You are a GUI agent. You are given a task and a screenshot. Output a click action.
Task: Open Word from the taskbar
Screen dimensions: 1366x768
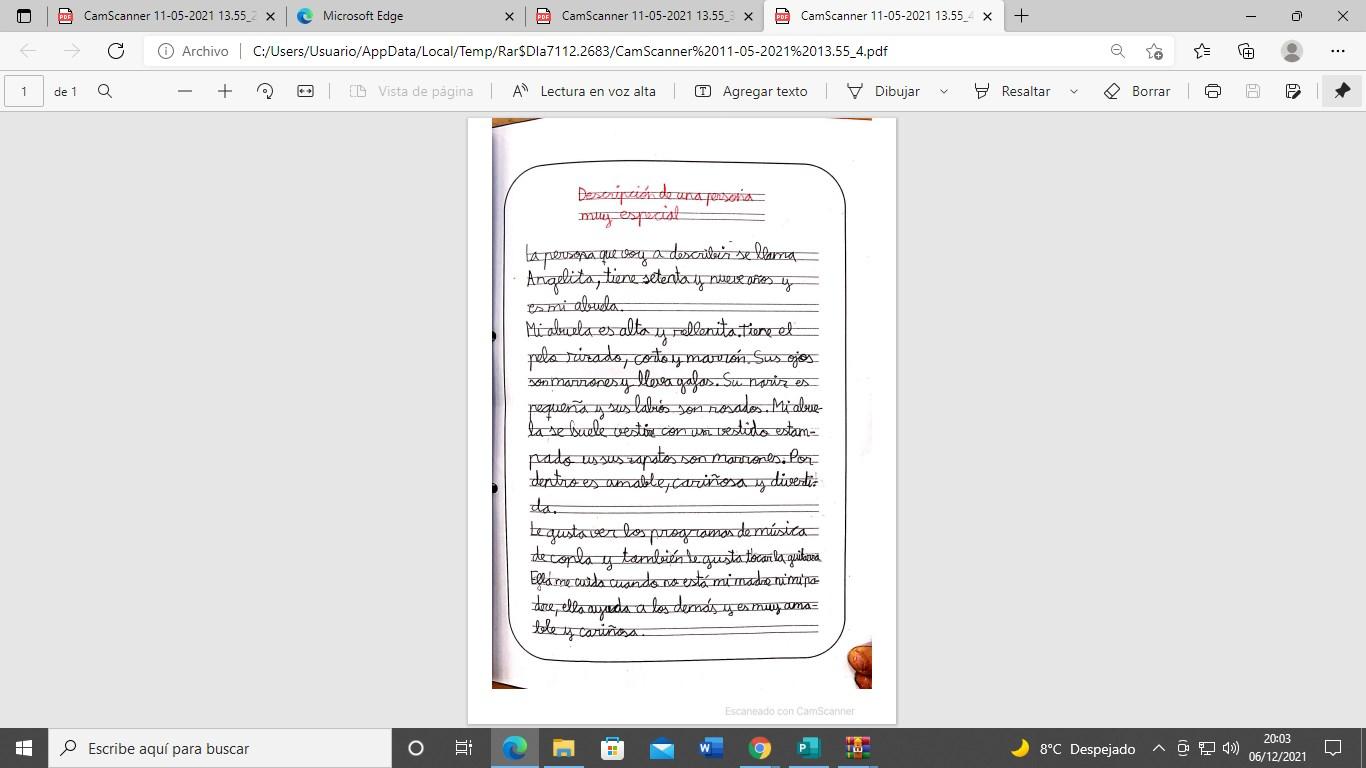711,748
